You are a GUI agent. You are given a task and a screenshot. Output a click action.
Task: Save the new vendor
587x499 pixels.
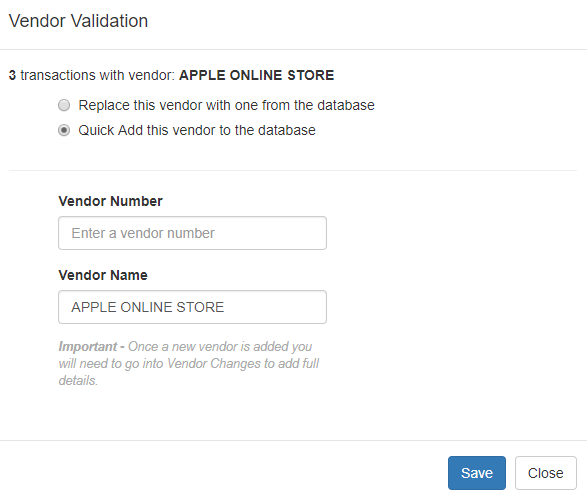477,473
